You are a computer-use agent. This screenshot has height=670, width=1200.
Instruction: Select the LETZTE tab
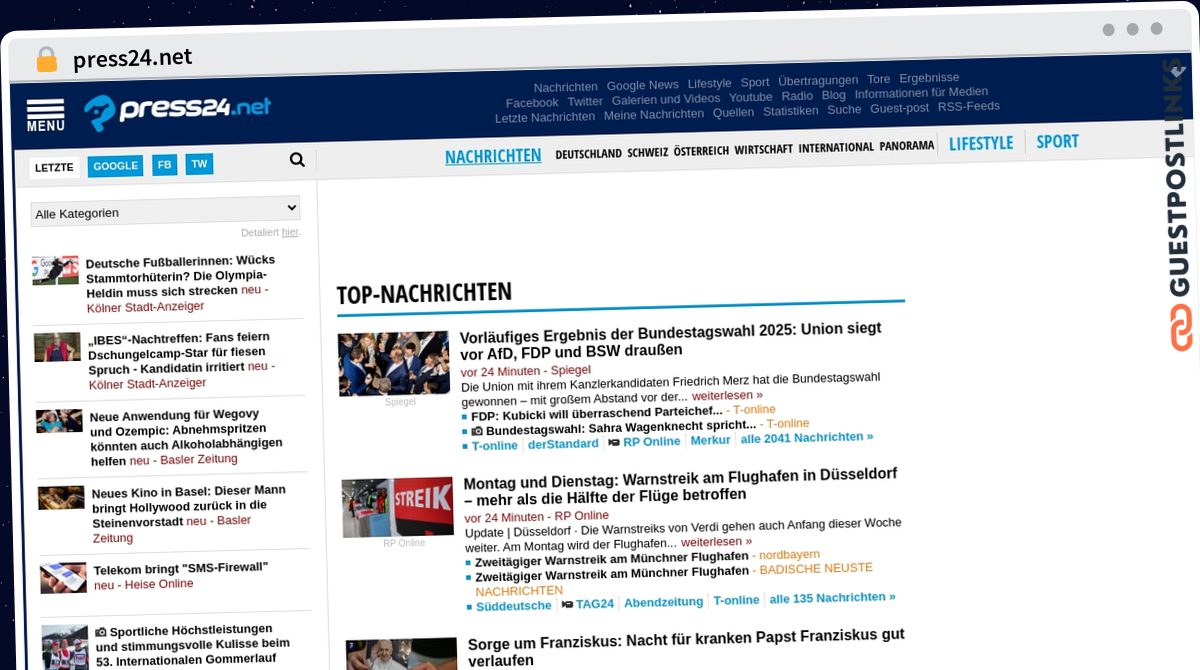(x=54, y=167)
